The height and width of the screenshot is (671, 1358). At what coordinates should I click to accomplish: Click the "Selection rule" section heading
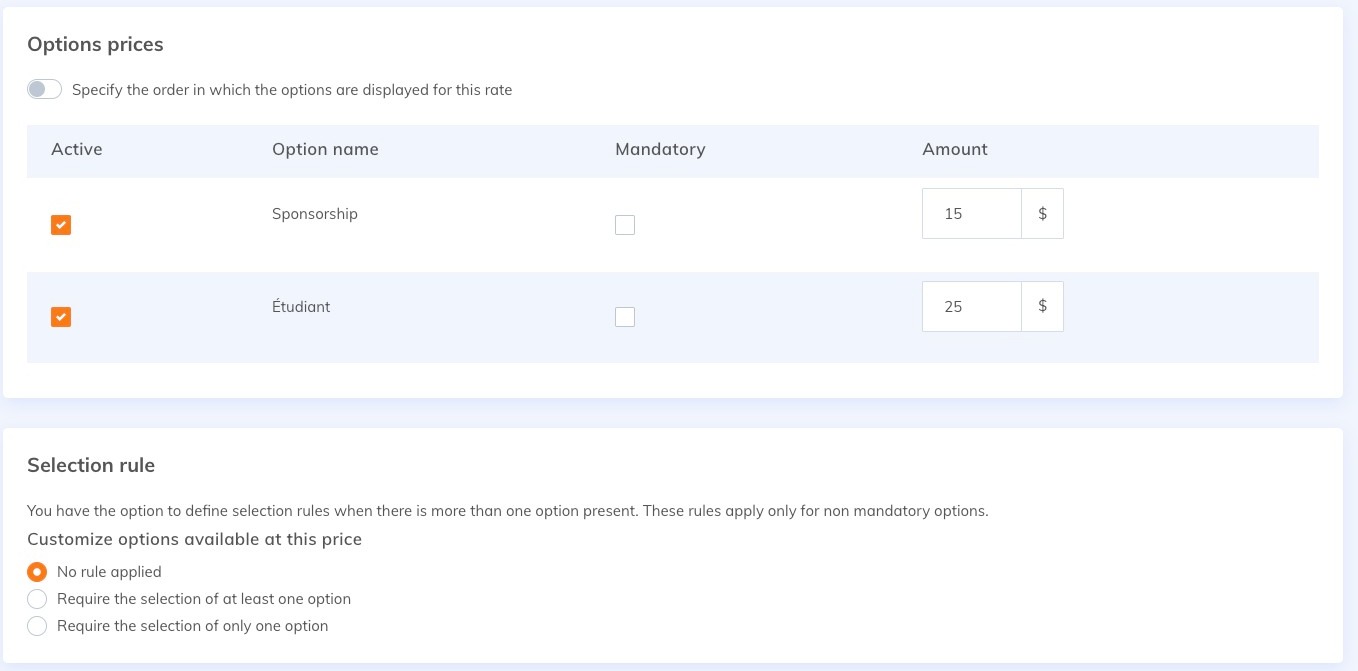point(91,465)
